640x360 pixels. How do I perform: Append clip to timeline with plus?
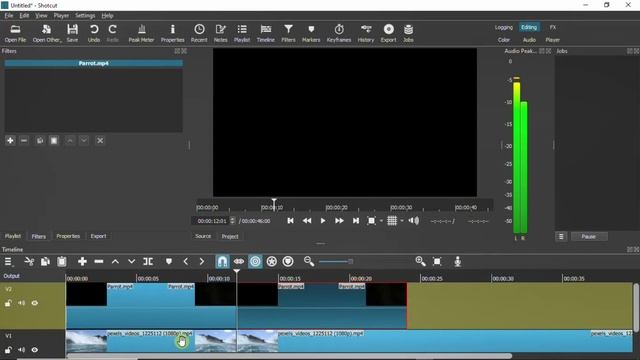[82, 262]
